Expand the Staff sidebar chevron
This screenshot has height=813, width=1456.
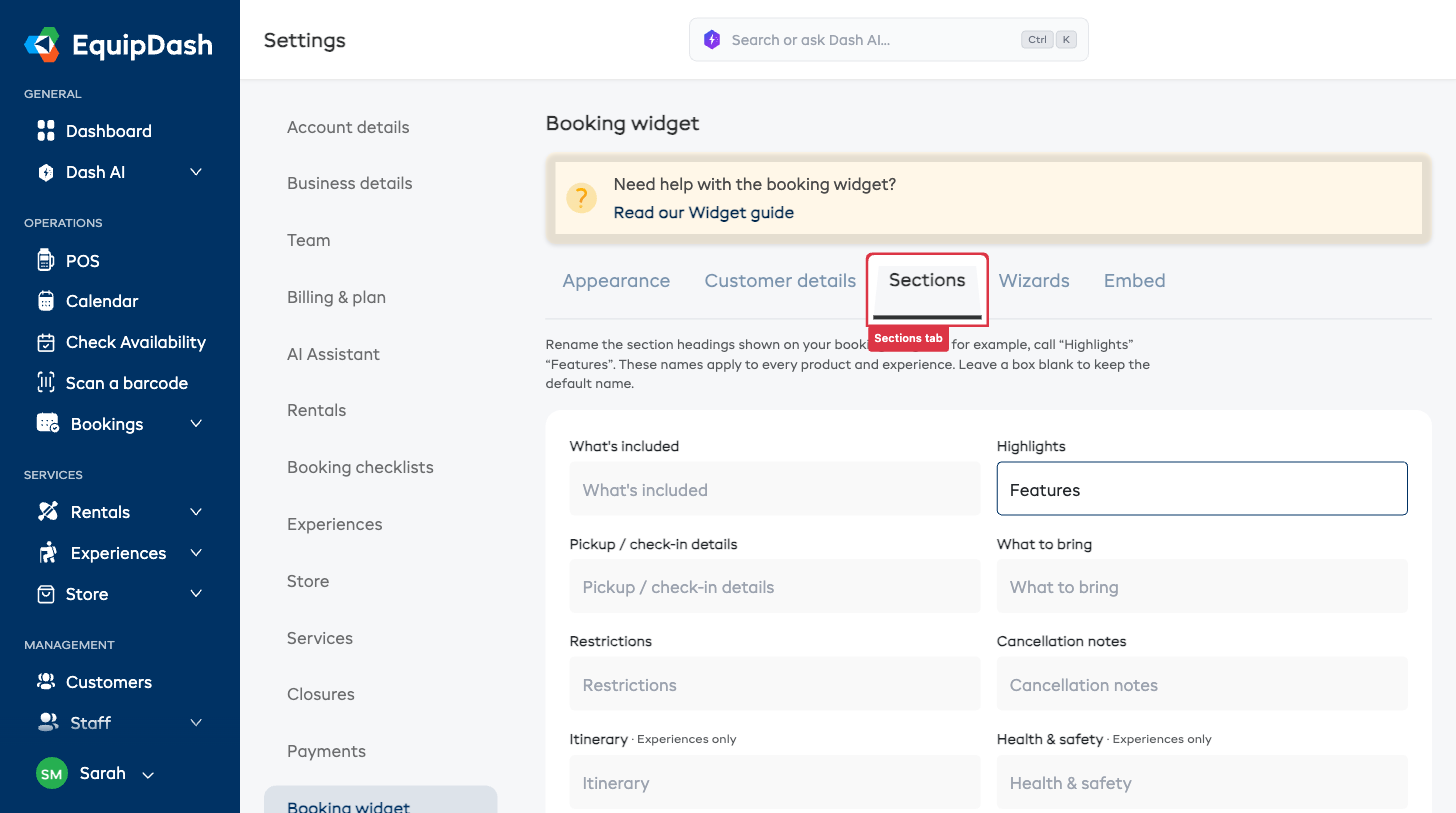(196, 723)
